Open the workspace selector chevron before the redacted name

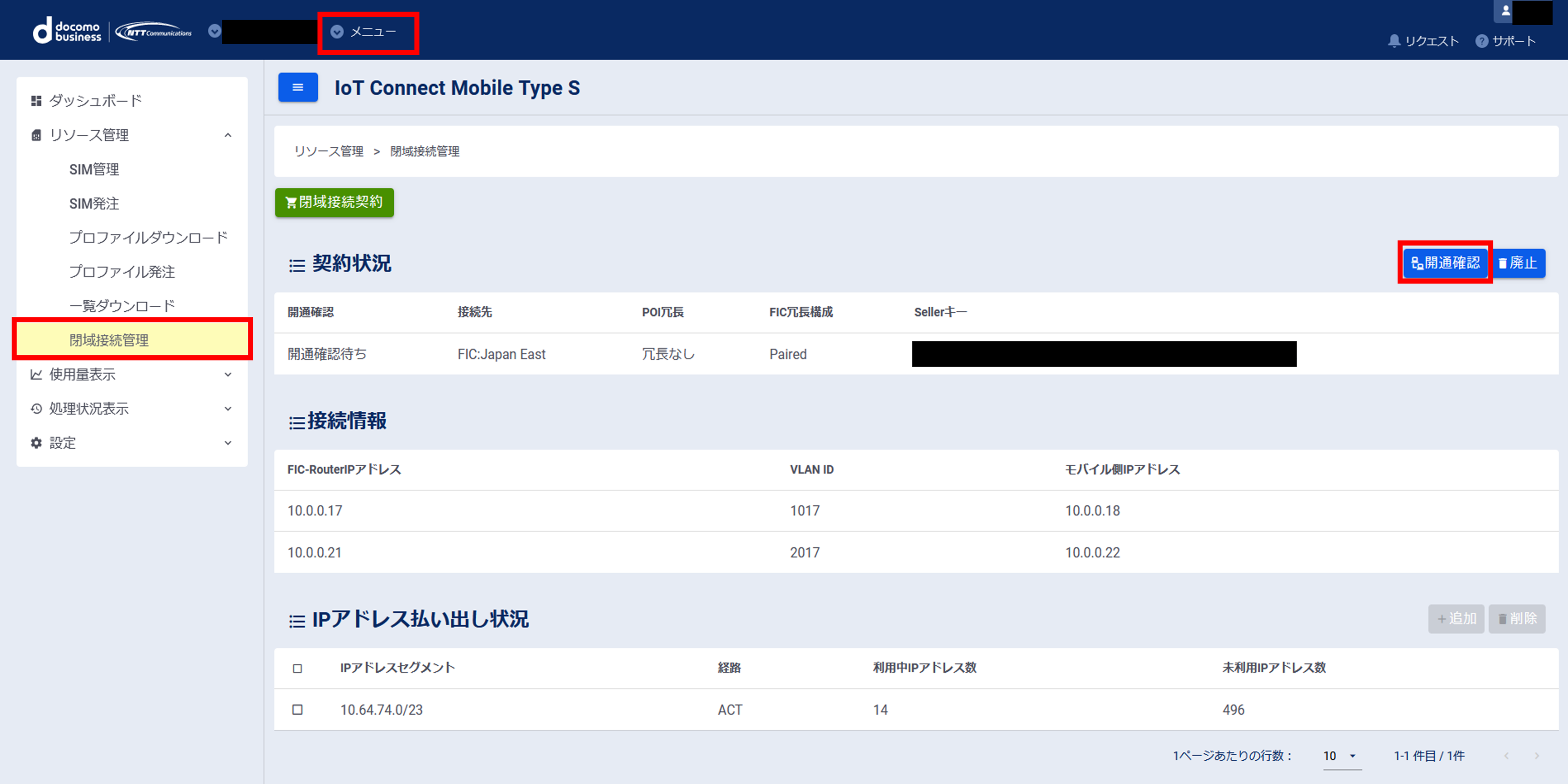tap(214, 31)
